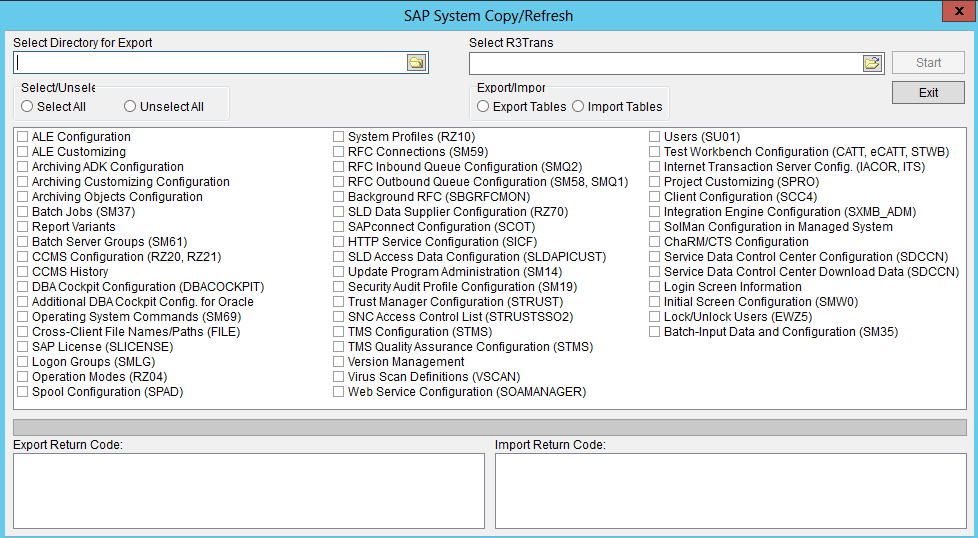Enable SAPconnect Configuration (SCOT)
Screen dimensions: 978x538
pos(339,226)
